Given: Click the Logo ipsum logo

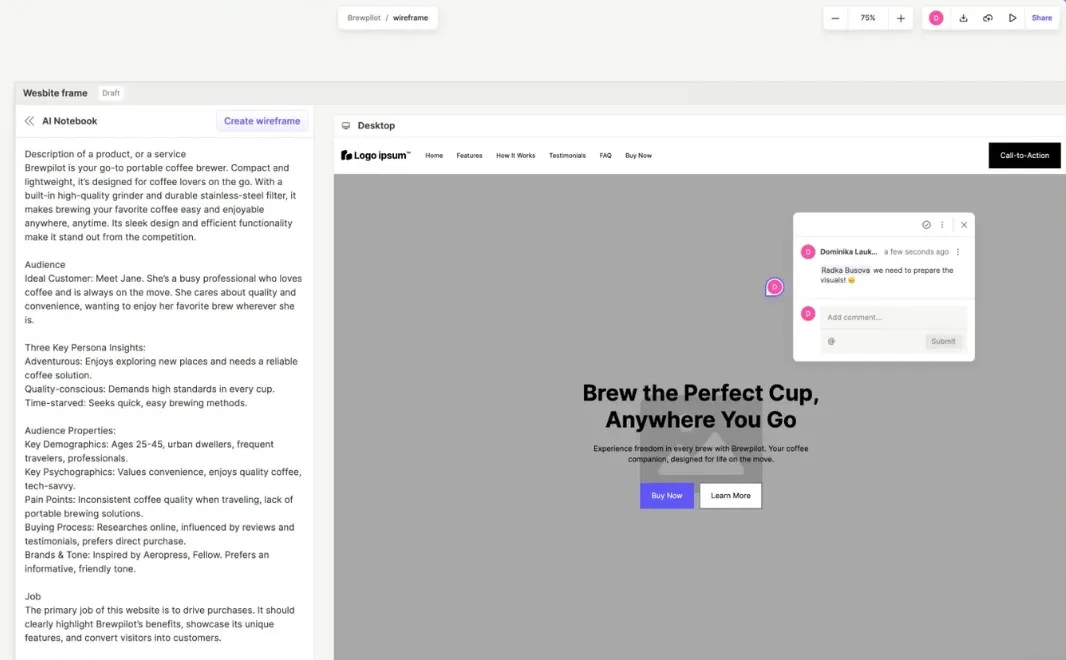Looking at the screenshot, I should click(x=376, y=156).
